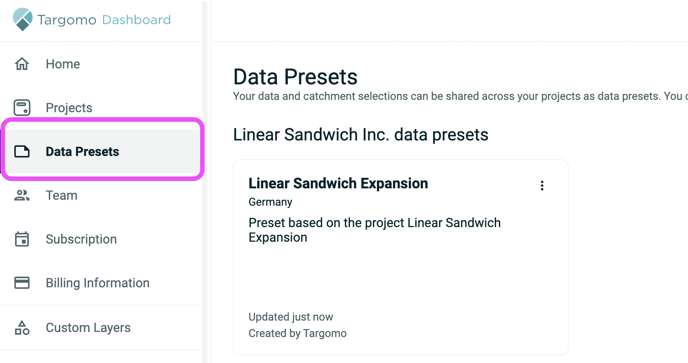Click the Home house icon
The height and width of the screenshot is (363, 688).
click(x=22, y=64)
